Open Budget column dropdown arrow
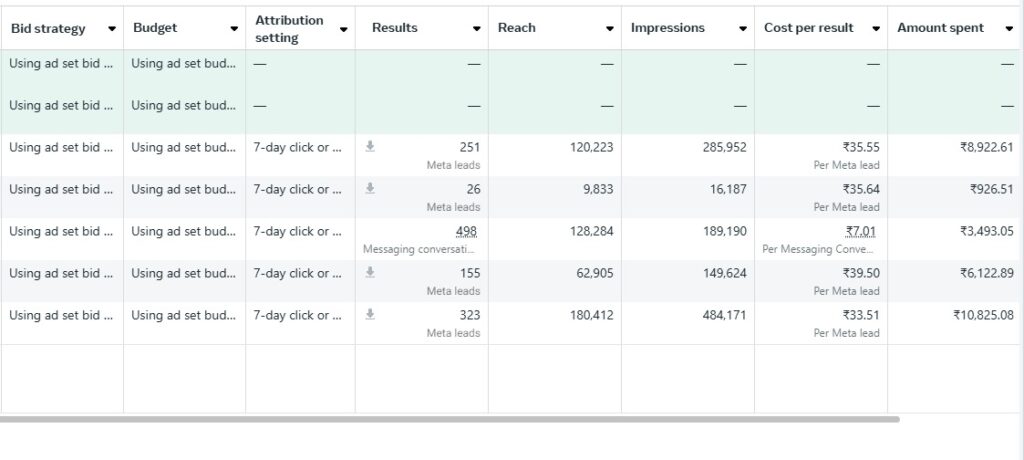The height and width of the screenshot is (460, 1024). 234,29
